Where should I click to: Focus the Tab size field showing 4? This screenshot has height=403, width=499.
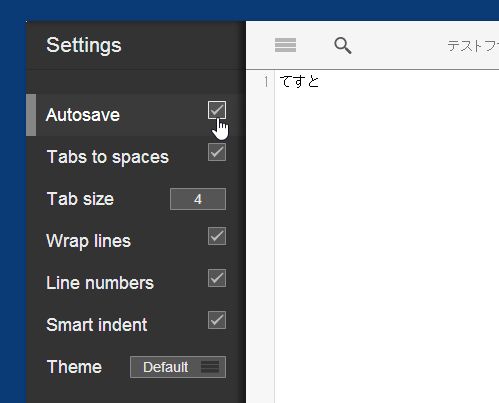click(x=198, y=199)
